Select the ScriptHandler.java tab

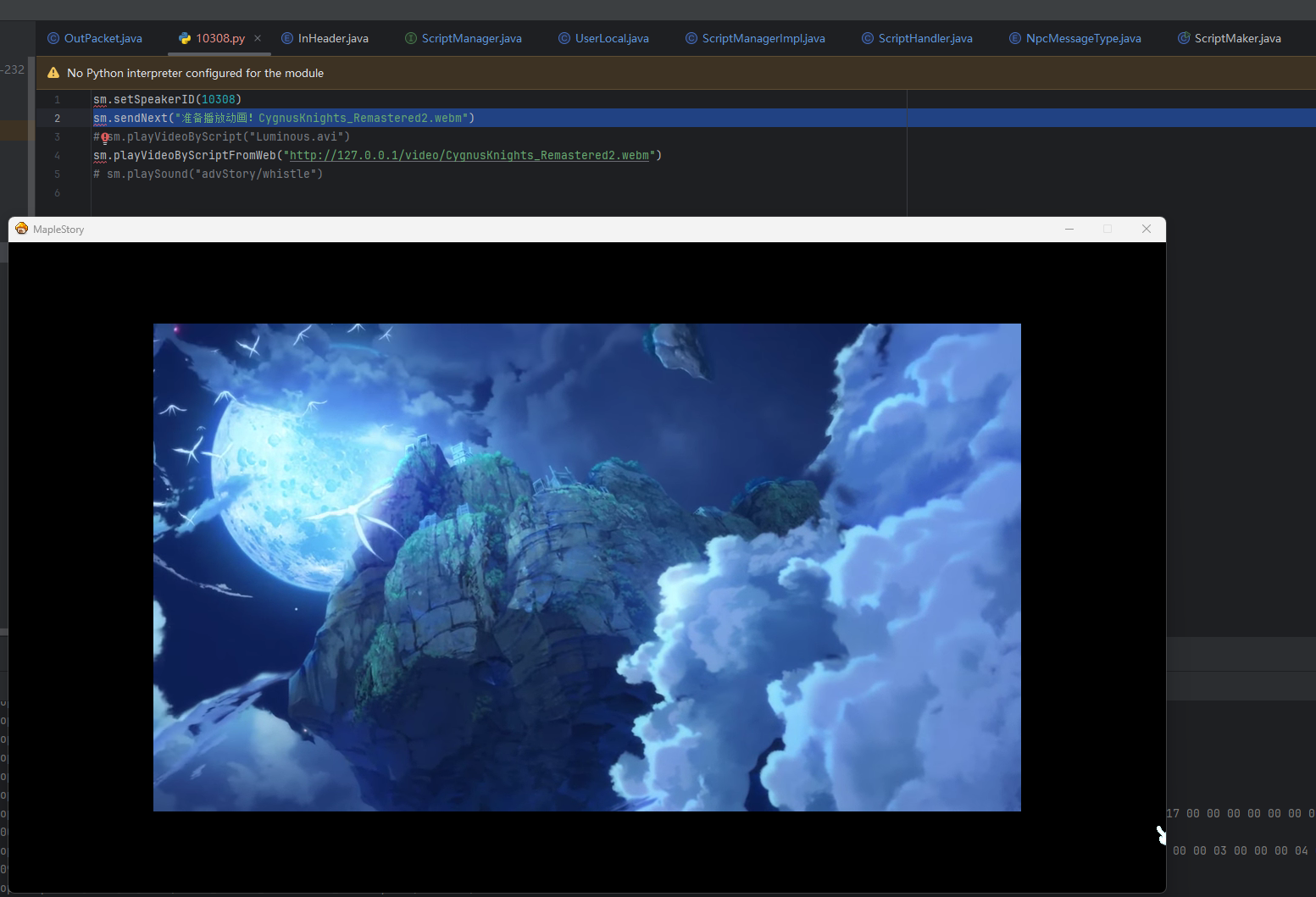pos(925,38)
